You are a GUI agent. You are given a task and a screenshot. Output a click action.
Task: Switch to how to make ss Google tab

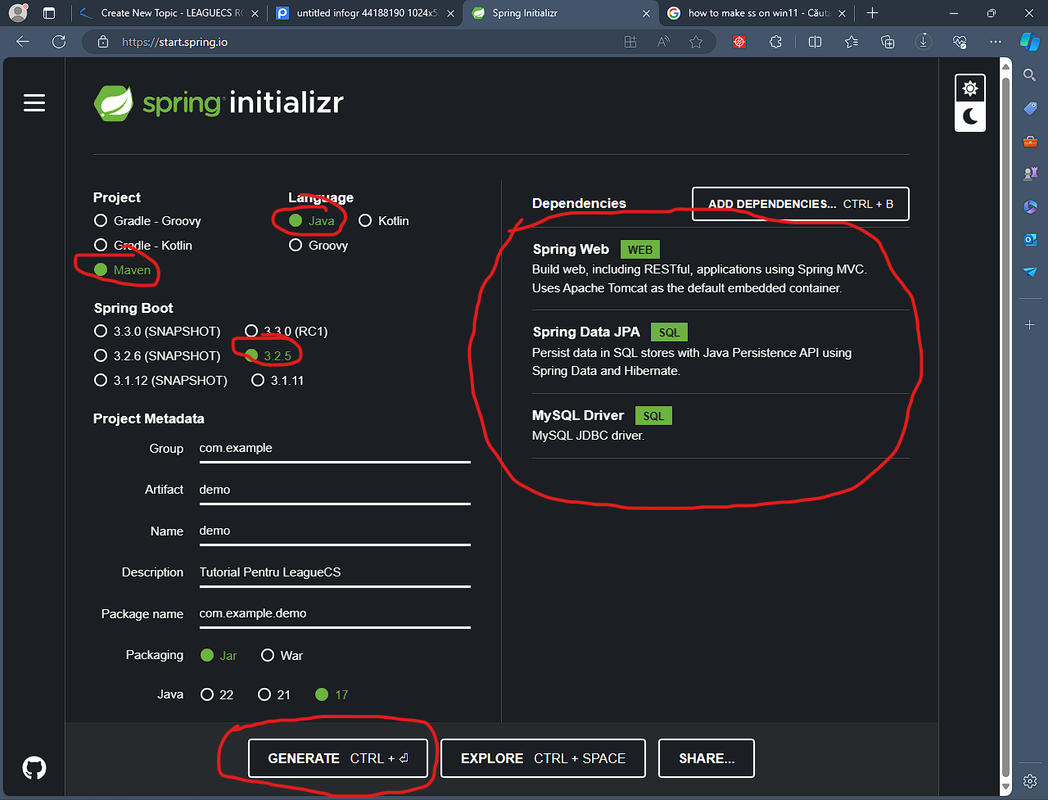[x=759, y=13]
